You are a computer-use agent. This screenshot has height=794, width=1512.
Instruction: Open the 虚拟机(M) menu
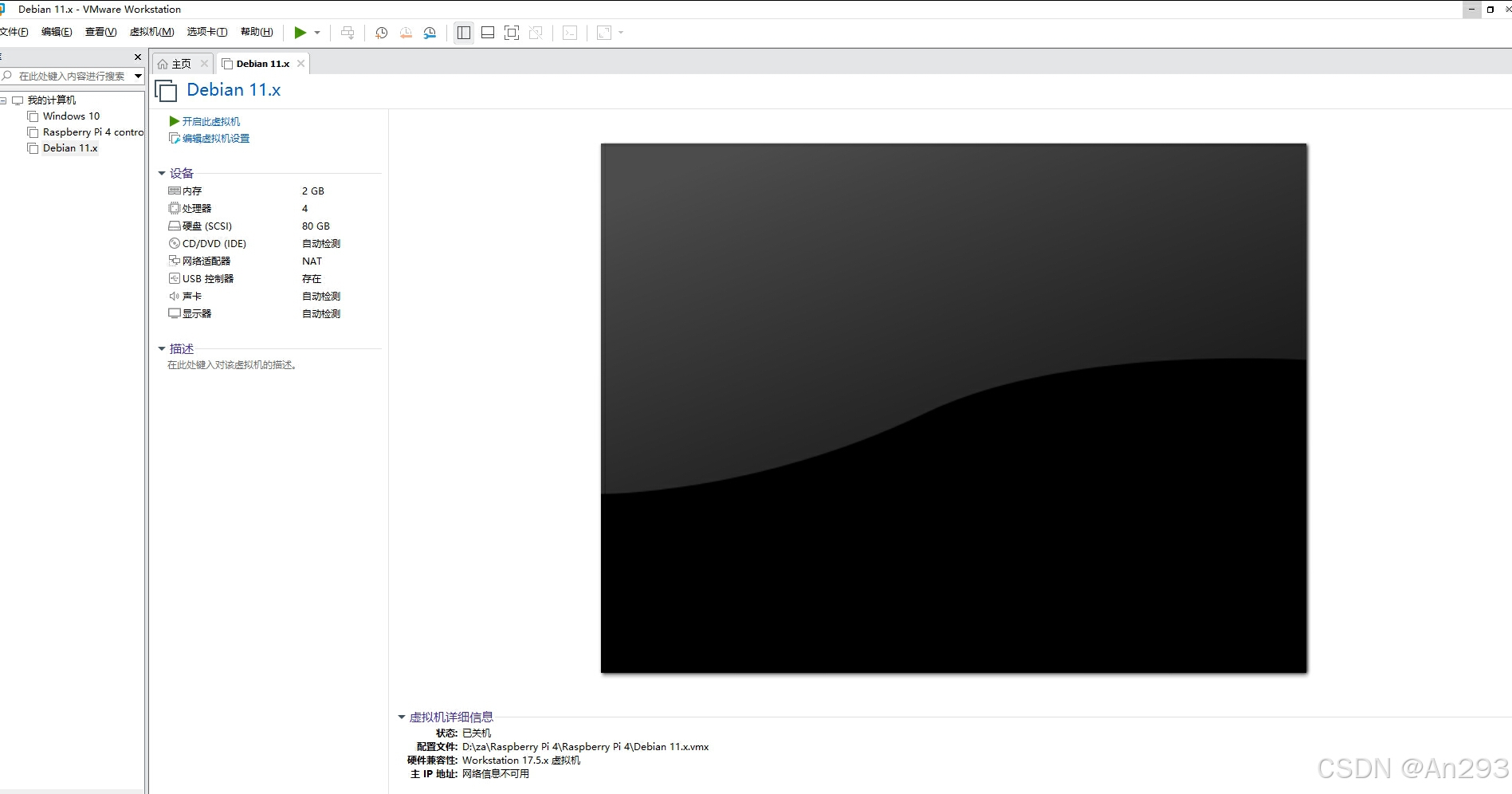[x=151, y=32]
